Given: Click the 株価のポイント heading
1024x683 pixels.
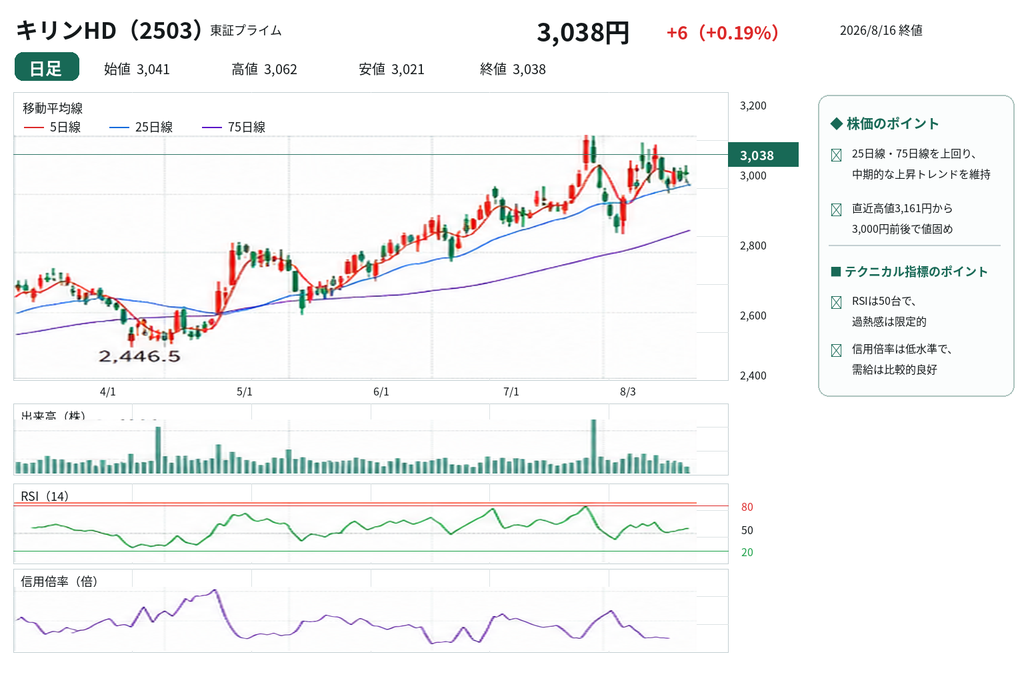Looking at the screenshot, I should [x=884, y=123].
